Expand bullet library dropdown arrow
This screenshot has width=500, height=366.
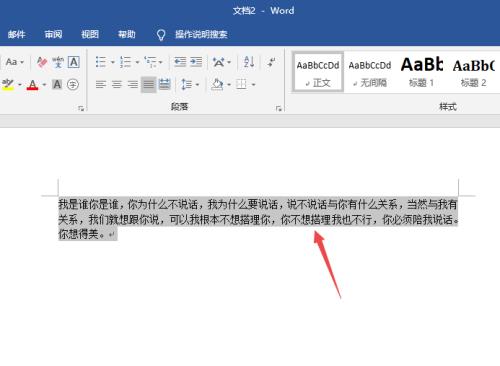[x=113, y=62]
